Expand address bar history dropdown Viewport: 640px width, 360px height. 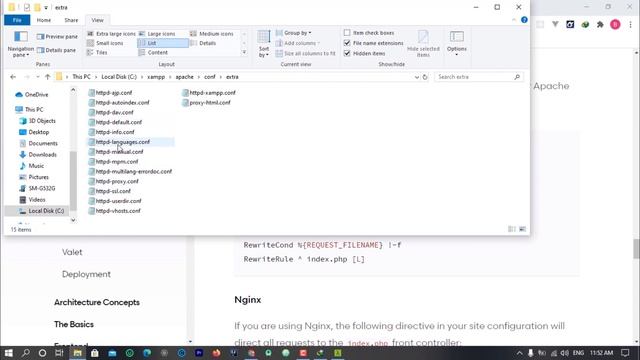[416, 77]
